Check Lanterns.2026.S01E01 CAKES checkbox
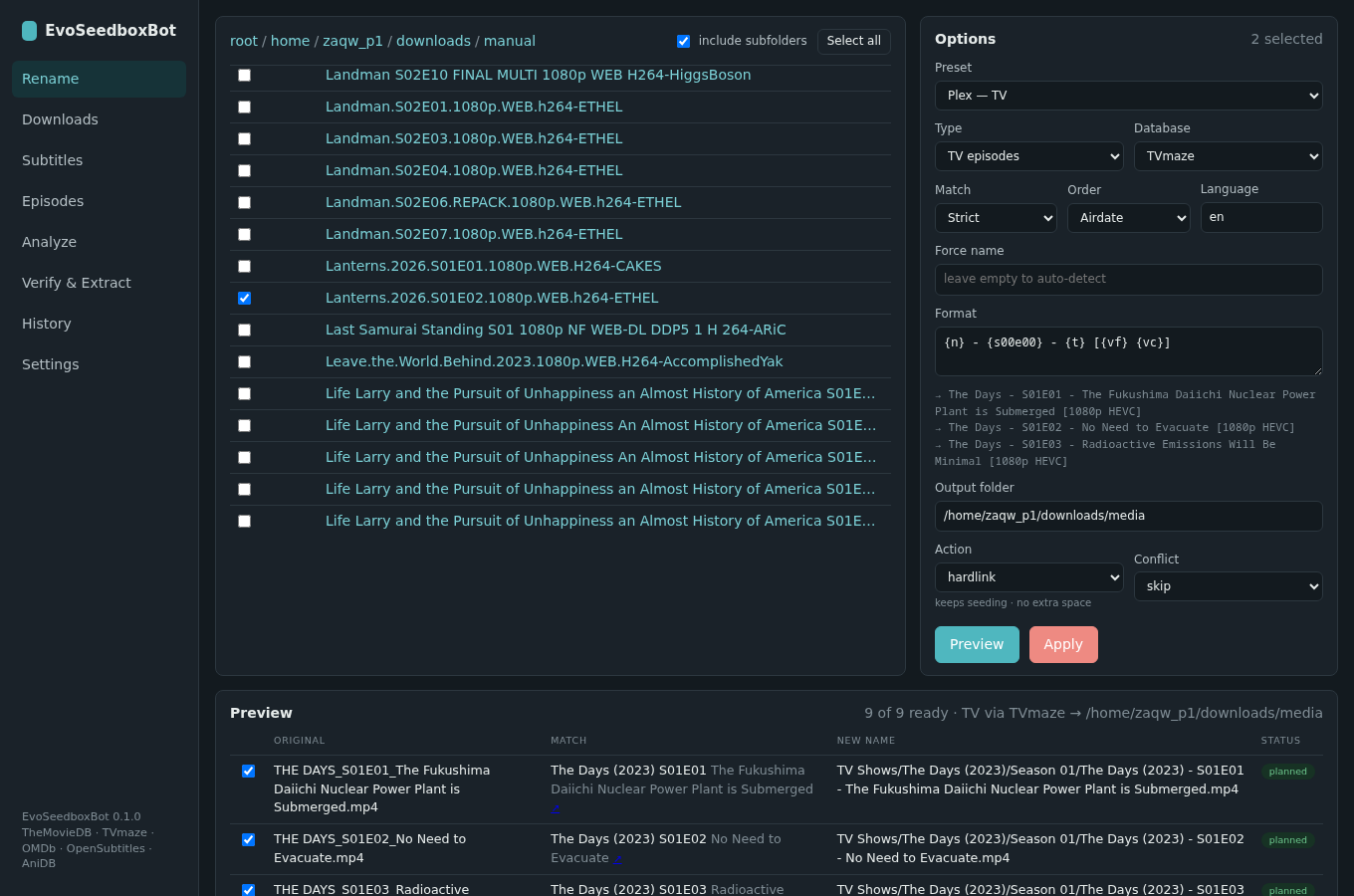1354x896 pixels. tap(244, 266)
